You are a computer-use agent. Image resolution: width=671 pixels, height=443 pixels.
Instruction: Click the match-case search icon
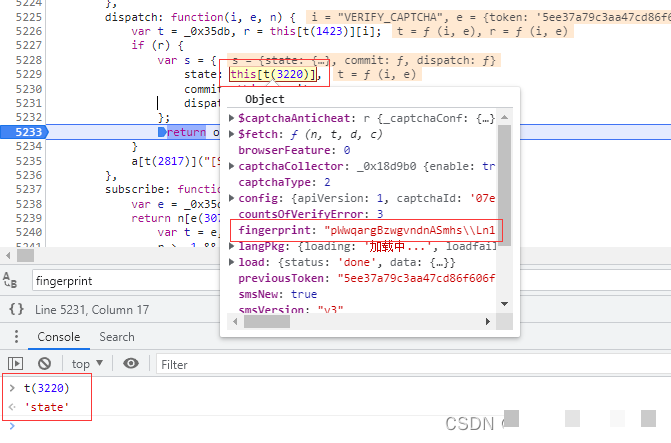click(11, 283)
